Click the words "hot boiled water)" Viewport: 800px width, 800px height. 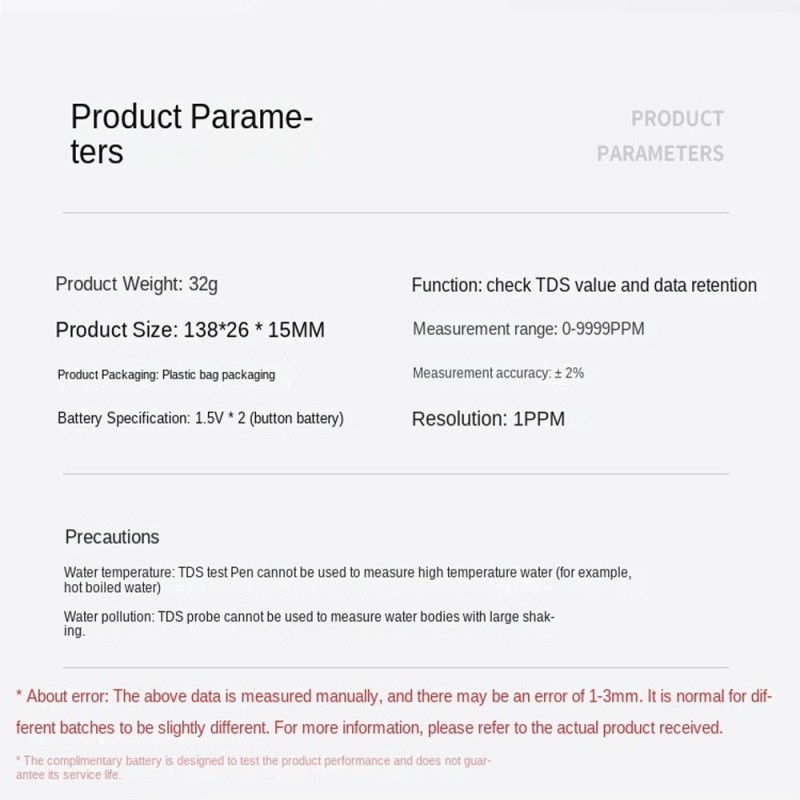coord(112,588)
